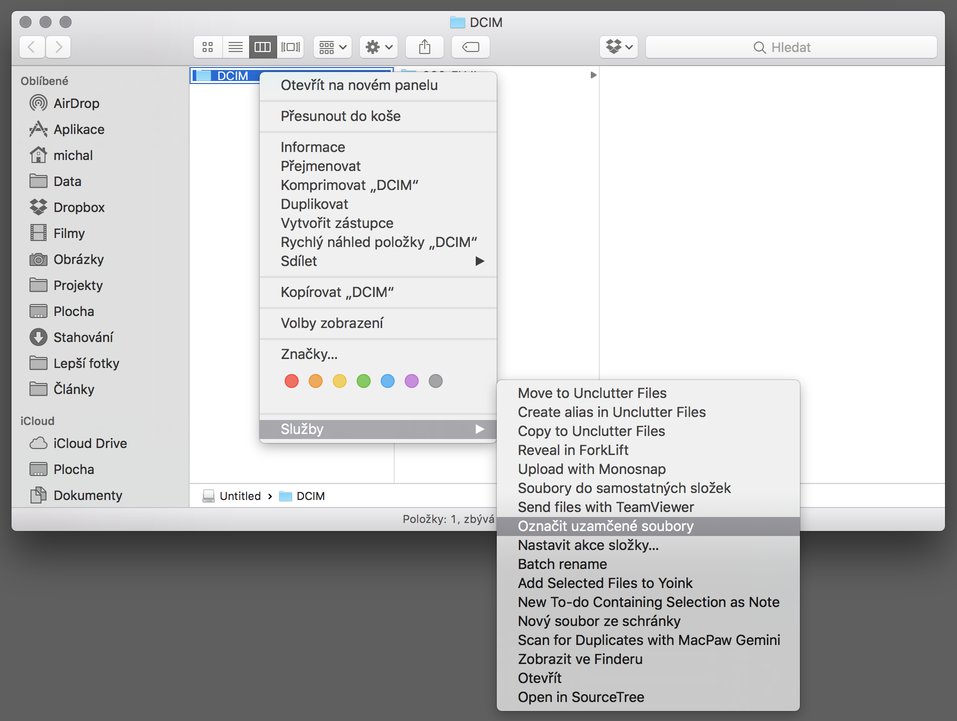Open Obrázky in sidebar
The width and height of the screenshot is (957, 721).
(67, 259)
